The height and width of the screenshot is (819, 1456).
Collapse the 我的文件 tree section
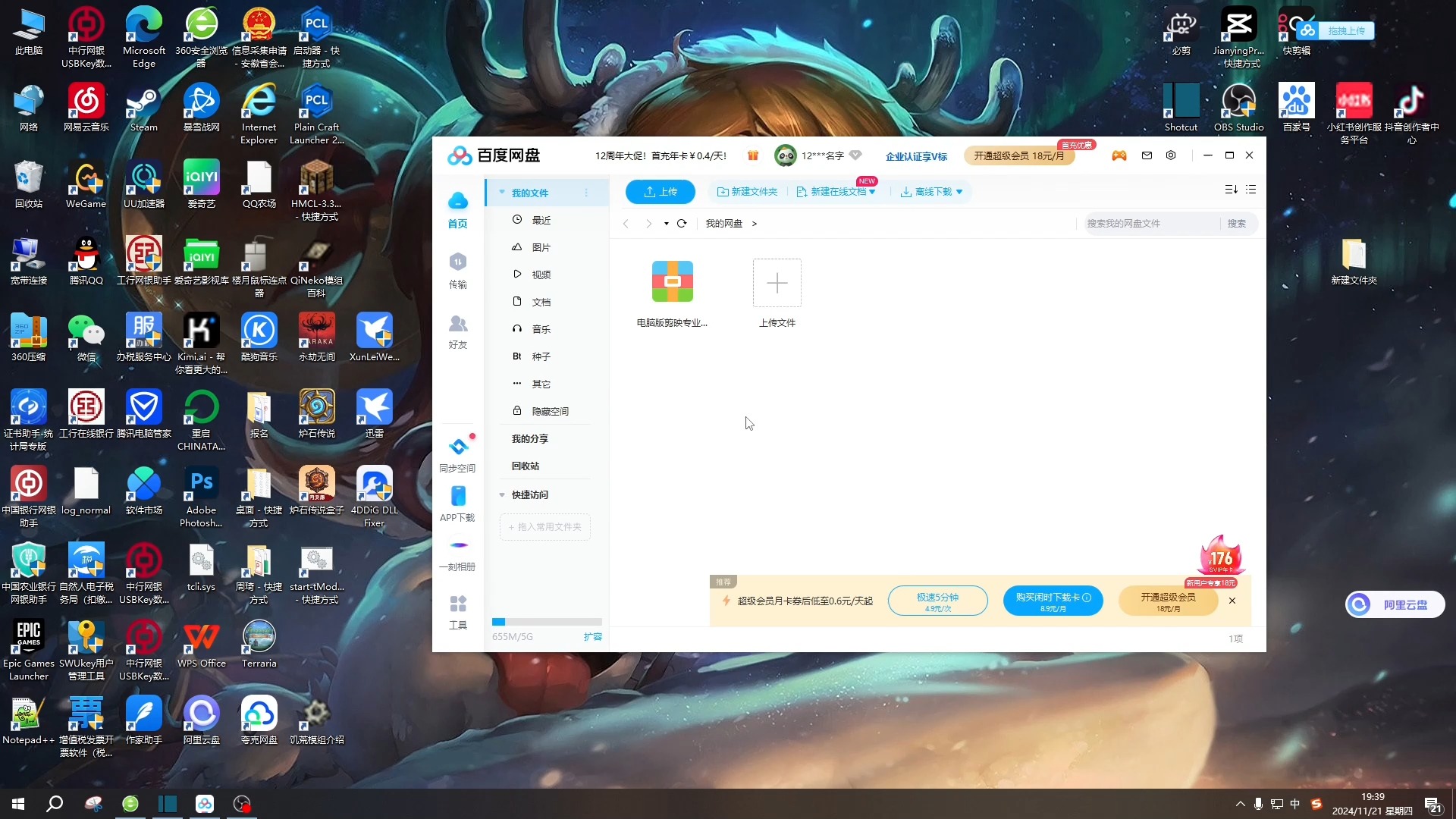tap(502, 193)
